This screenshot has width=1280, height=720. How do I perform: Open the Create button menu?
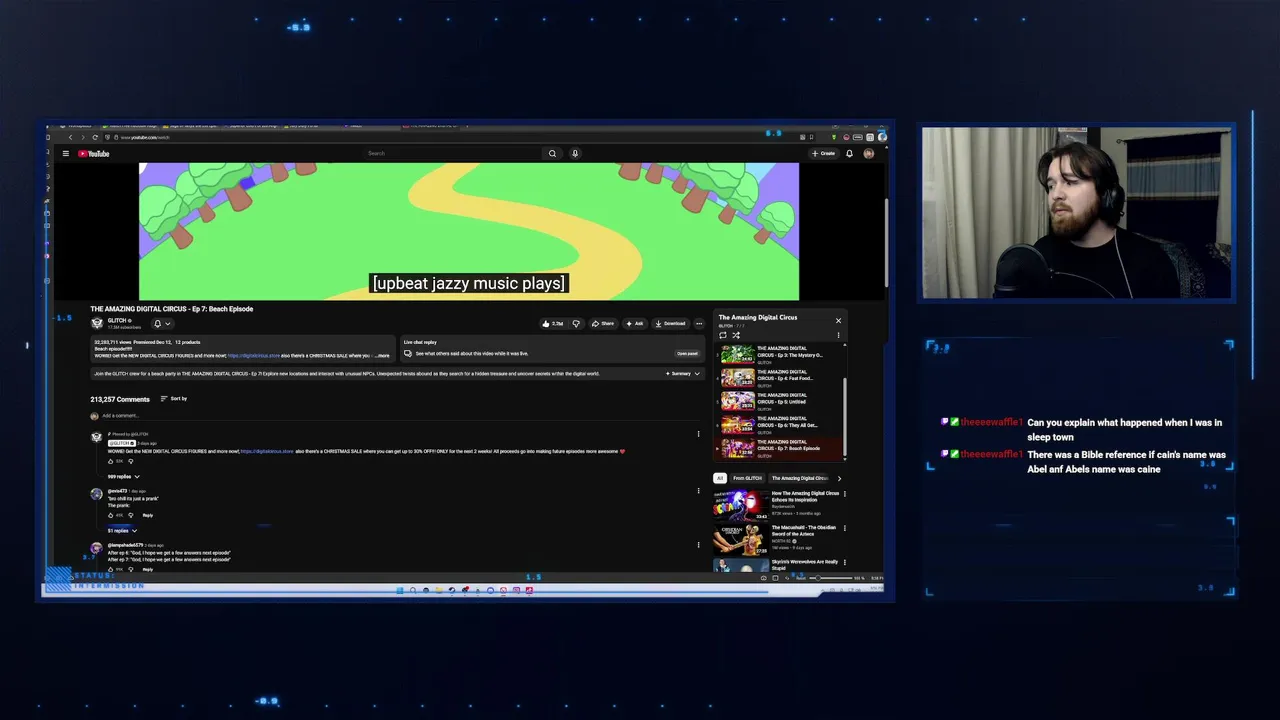point(824,154)
